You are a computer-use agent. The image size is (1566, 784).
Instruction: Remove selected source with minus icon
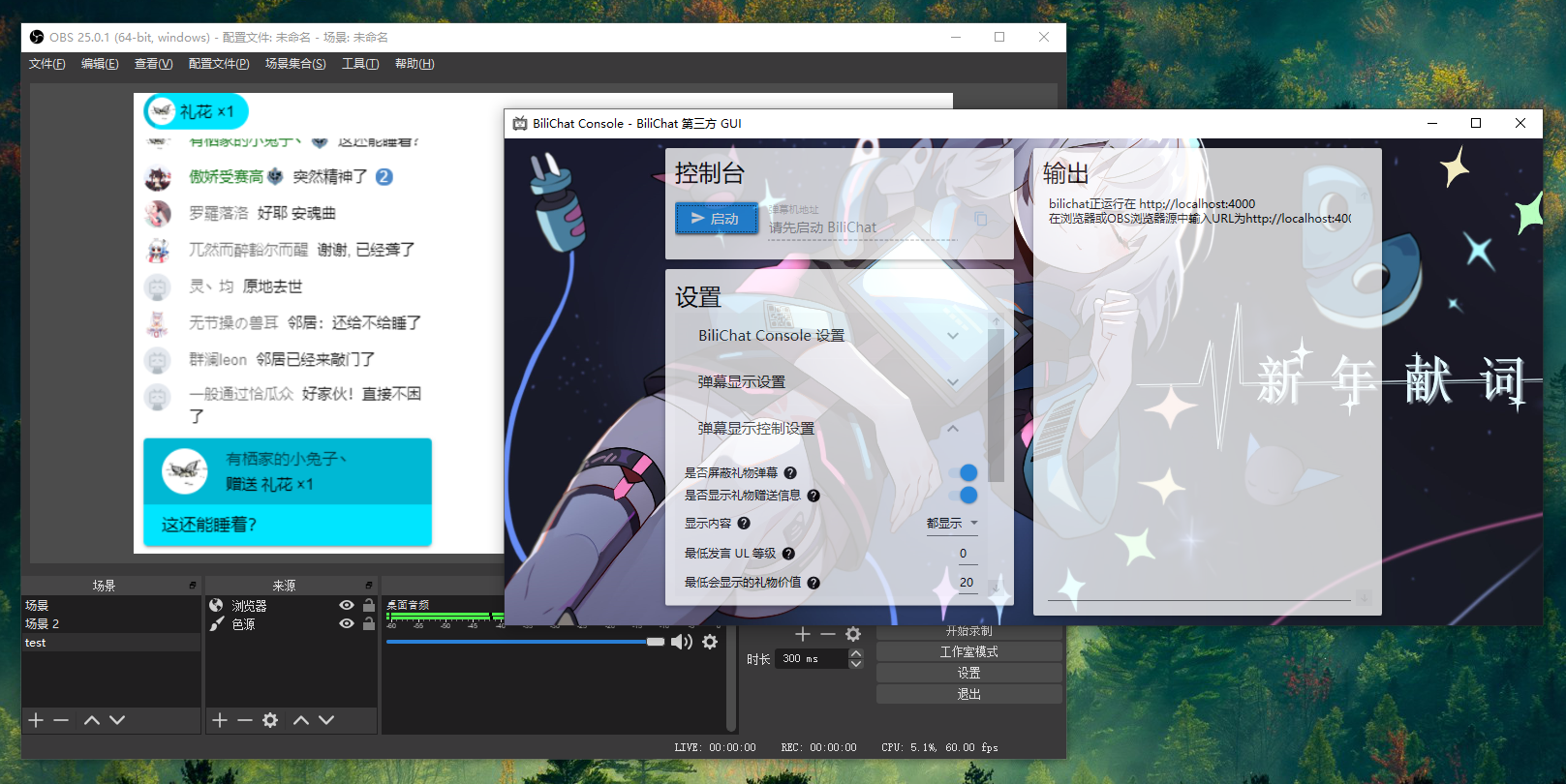(245, 720)
